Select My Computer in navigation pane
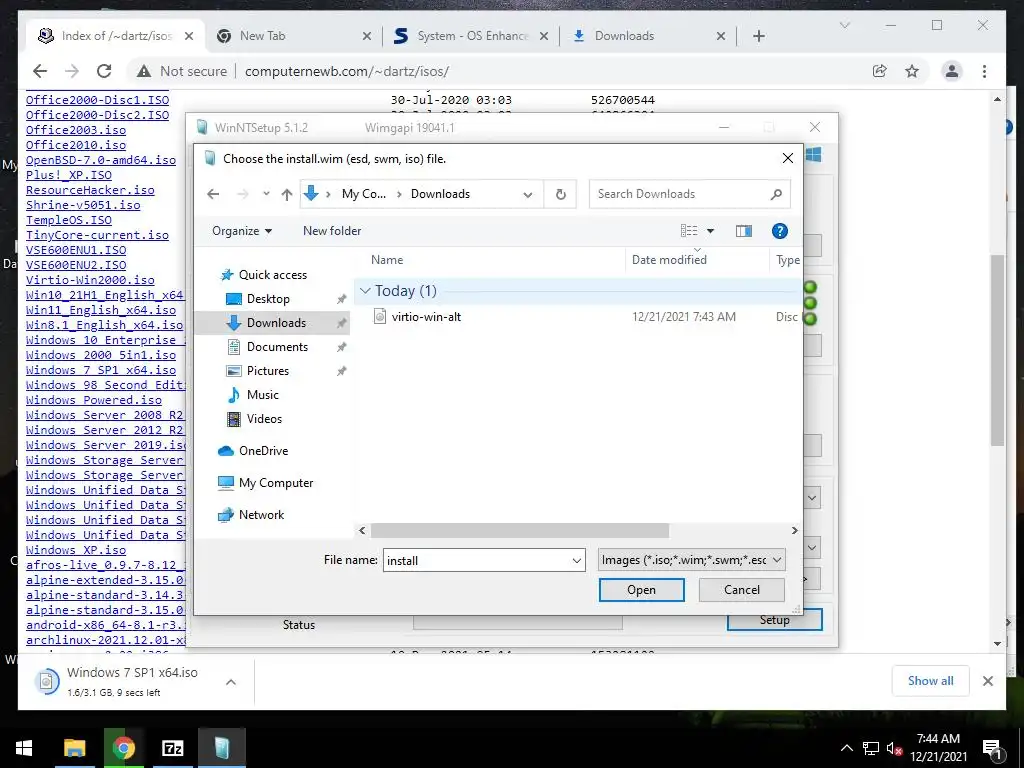Image resolution: width=1024 pixels, height=768 pixels. [x=275, y=483]
